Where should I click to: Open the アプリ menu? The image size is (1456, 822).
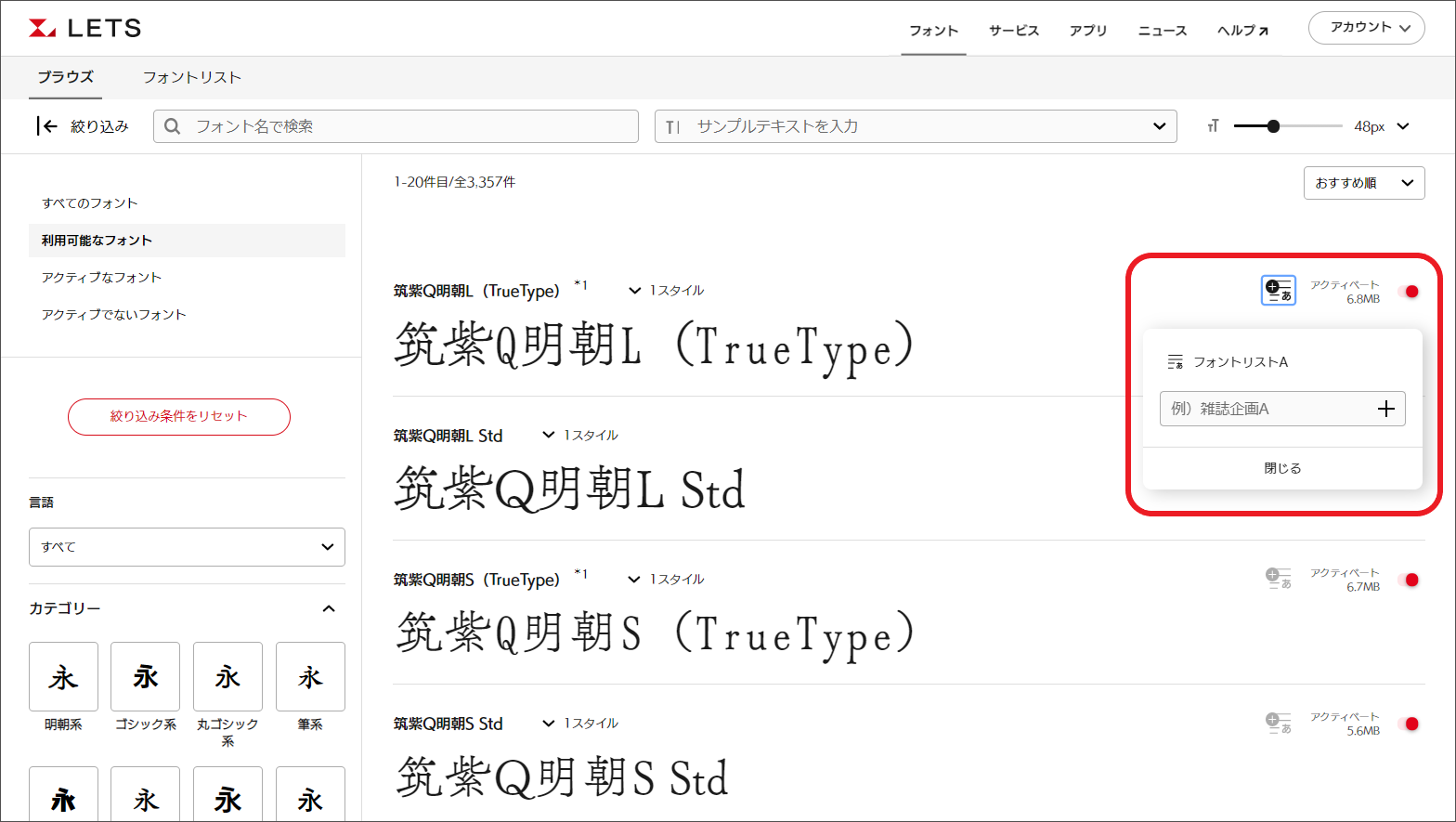point(1088,31)
